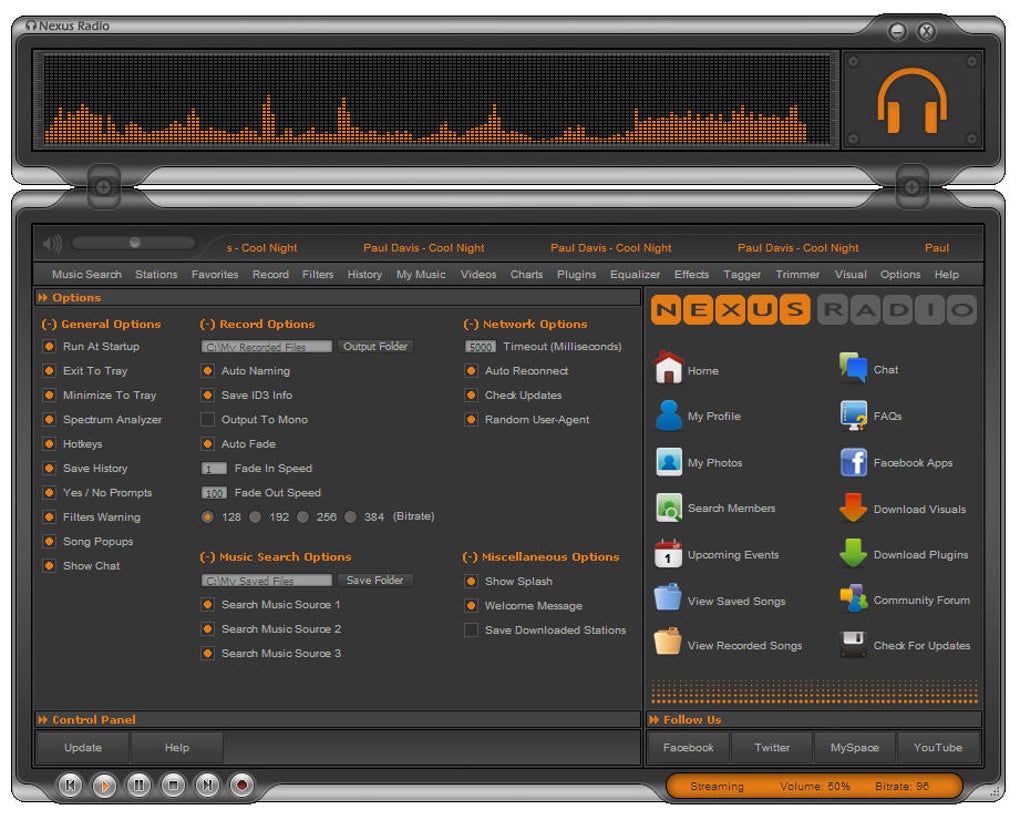Open the Visual tab
This screenshot has height=820, width=1020.
(851, 274)
